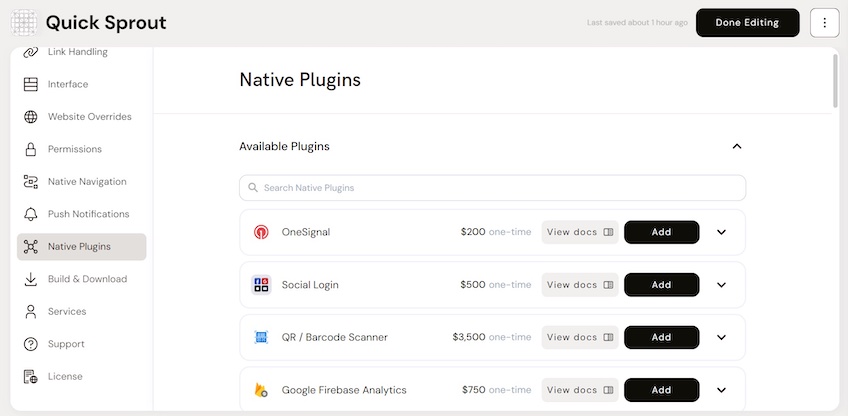
Task: Click the $3,500 one-time price
Action: pos(492,337)
